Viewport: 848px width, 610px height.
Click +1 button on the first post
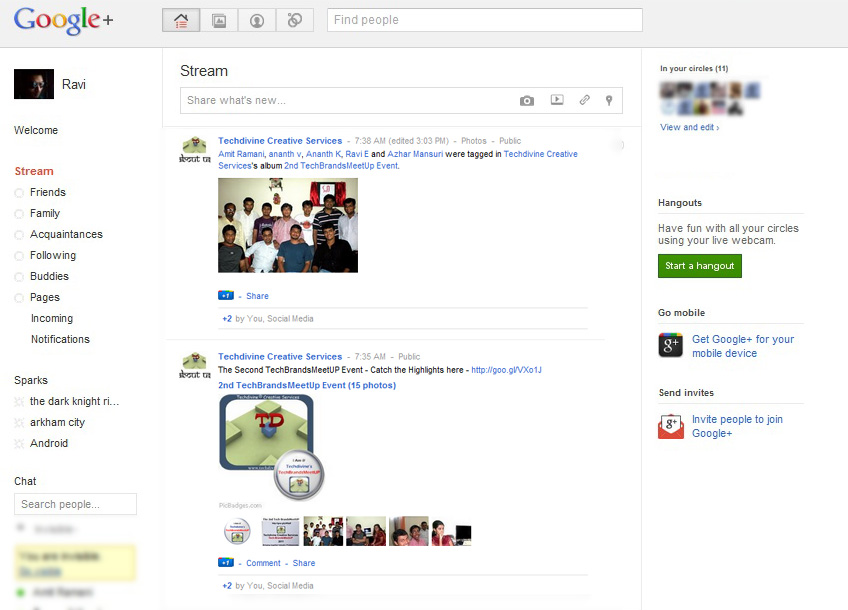point(226,296)
